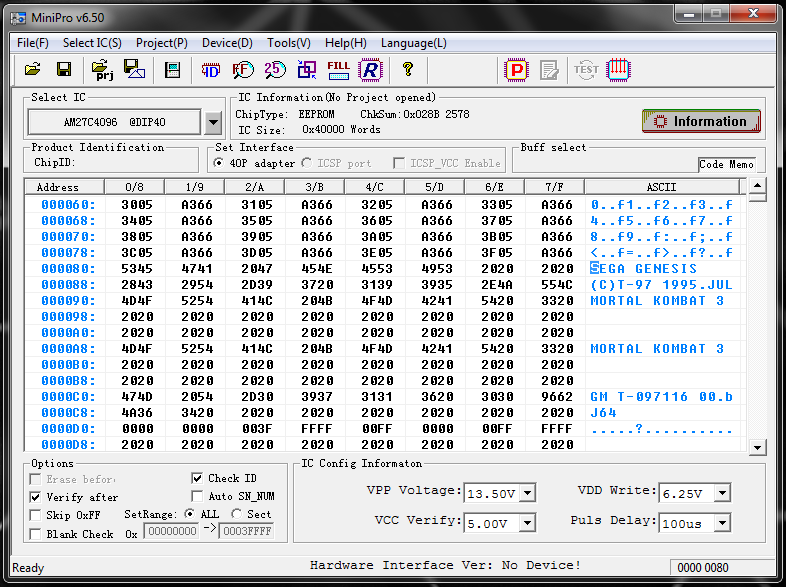Click ASCII text GM T-097116 00.b

(661, 397)
